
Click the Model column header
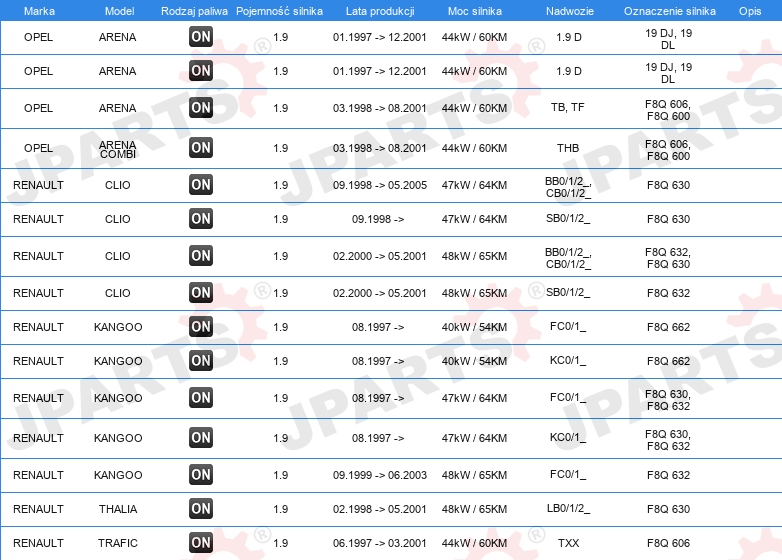pyautogui.click(x=119, y=11)
